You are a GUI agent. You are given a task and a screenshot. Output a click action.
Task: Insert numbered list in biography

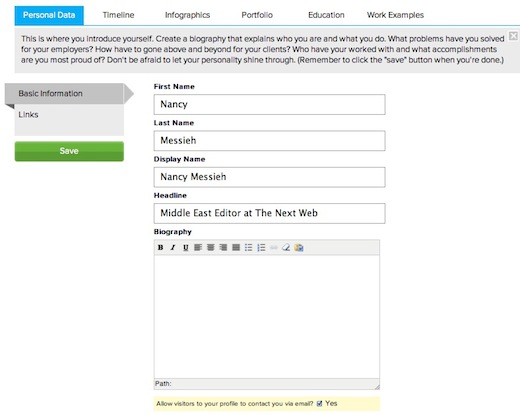coord(261,247)
